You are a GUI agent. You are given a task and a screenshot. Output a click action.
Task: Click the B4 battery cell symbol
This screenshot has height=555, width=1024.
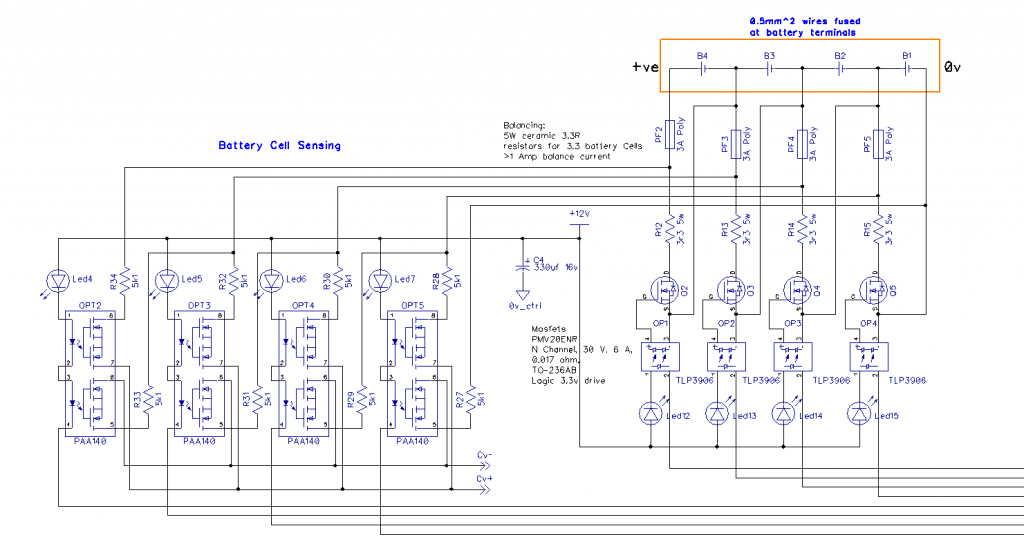click(x=702, y=69)
